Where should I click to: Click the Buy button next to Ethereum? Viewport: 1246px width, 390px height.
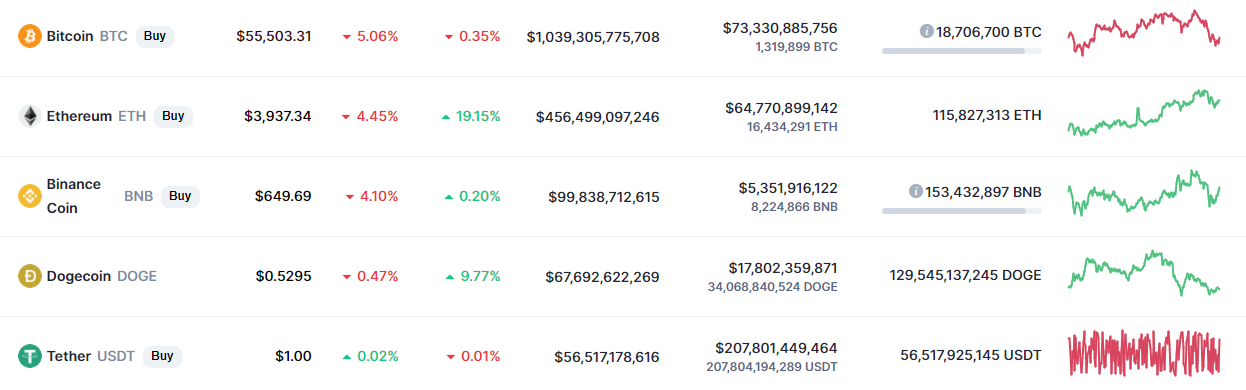click(x=173, y=116)
